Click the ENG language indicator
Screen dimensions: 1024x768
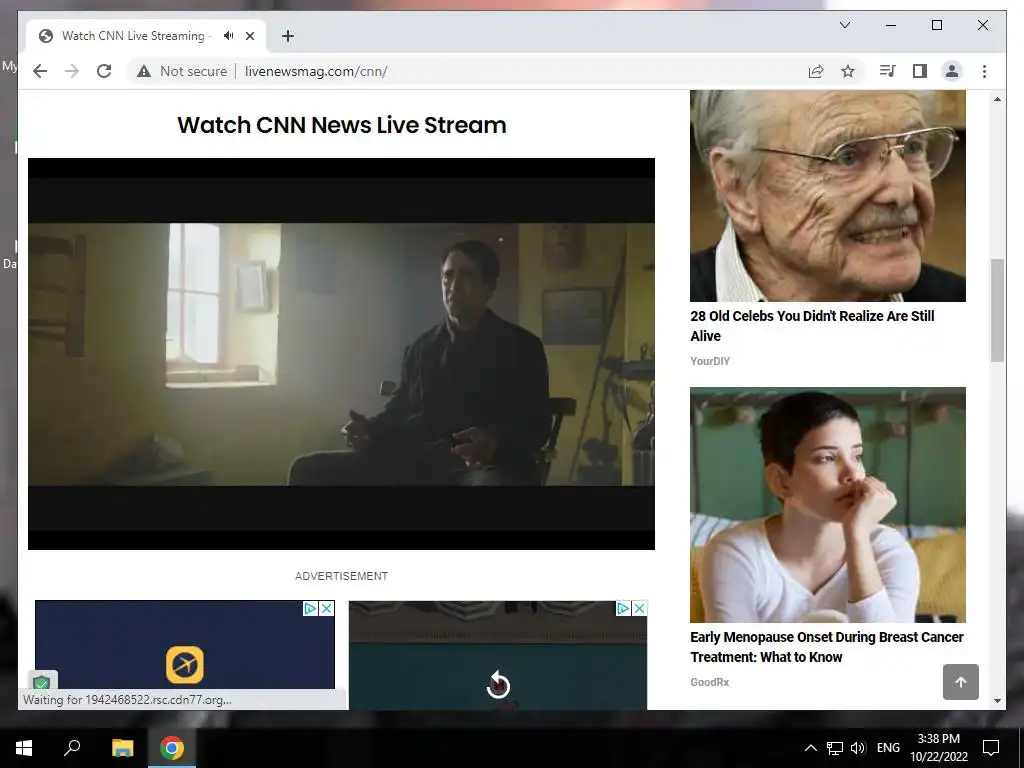pyautogui.click(x=888, y=748)
